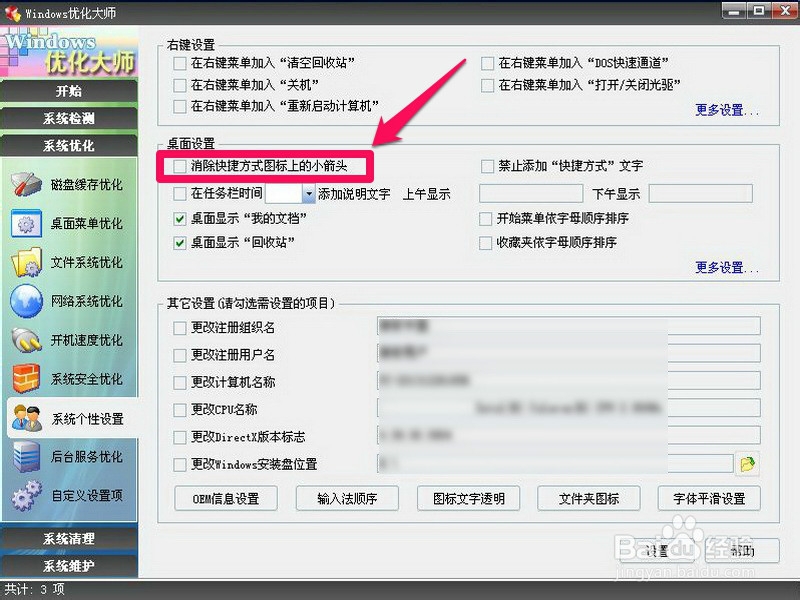Enable 消除快捷方式图标上的小箭头
The image size is (800, 600).
177,166
